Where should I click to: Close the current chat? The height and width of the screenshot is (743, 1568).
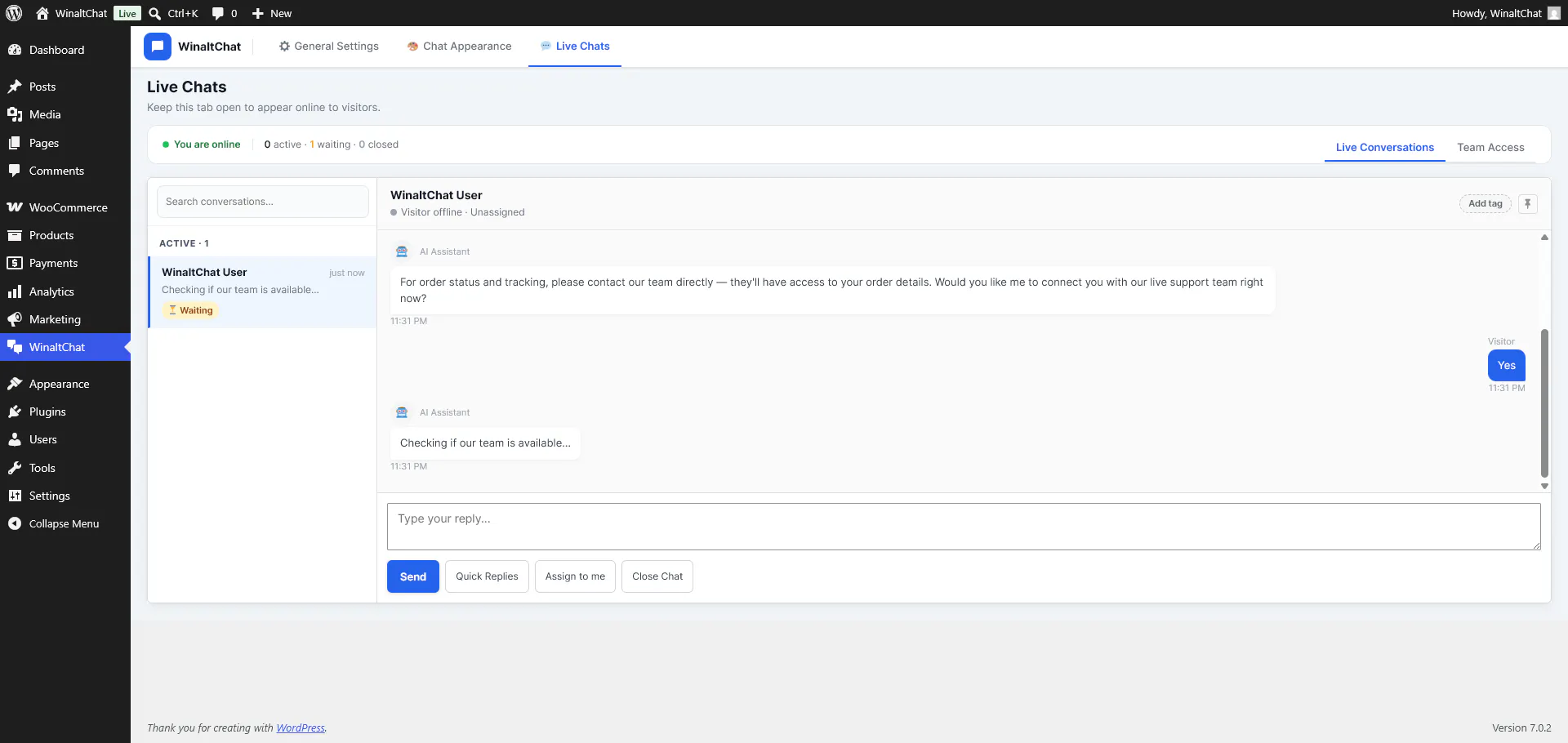(657, 576)
